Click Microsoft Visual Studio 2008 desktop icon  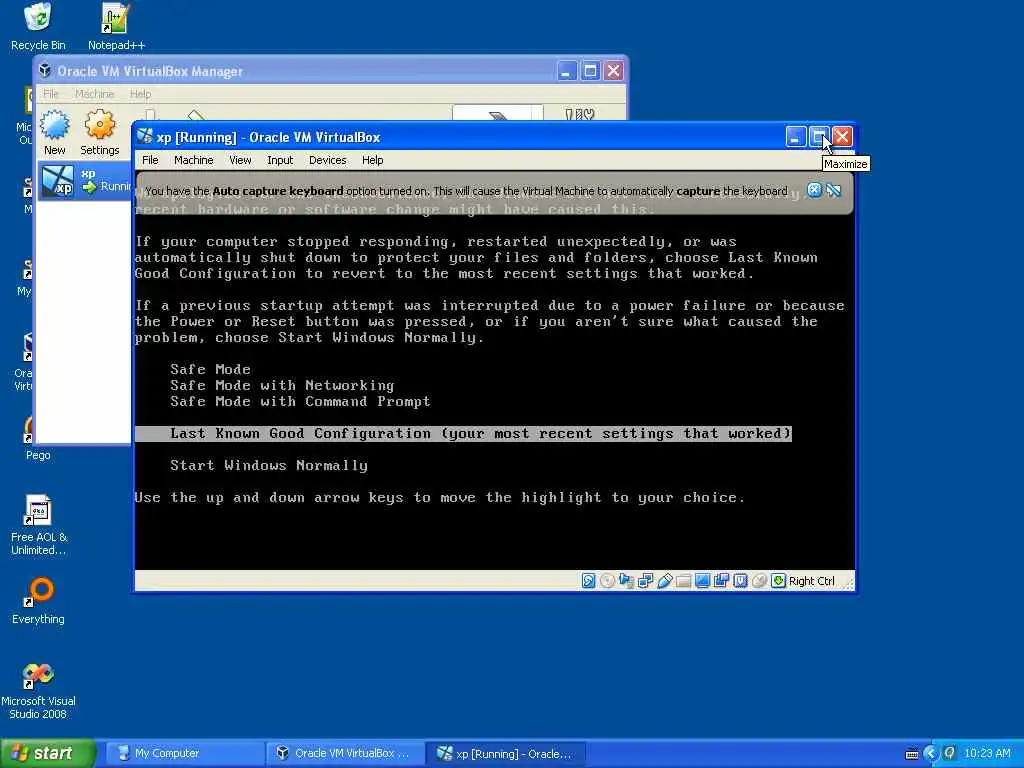(x=38, y=691)
